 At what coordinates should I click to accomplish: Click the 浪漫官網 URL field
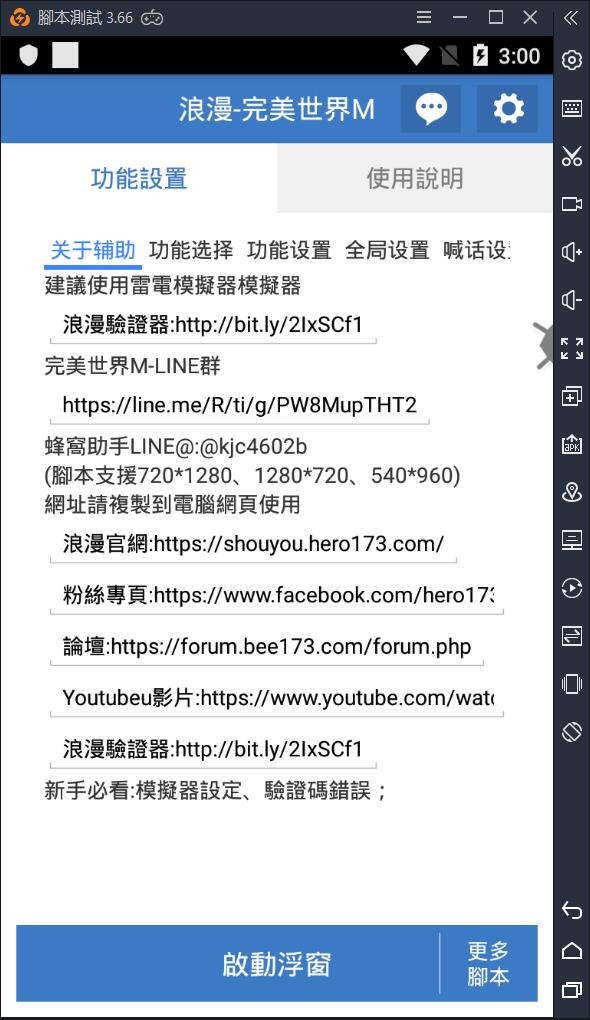(253, 544)
